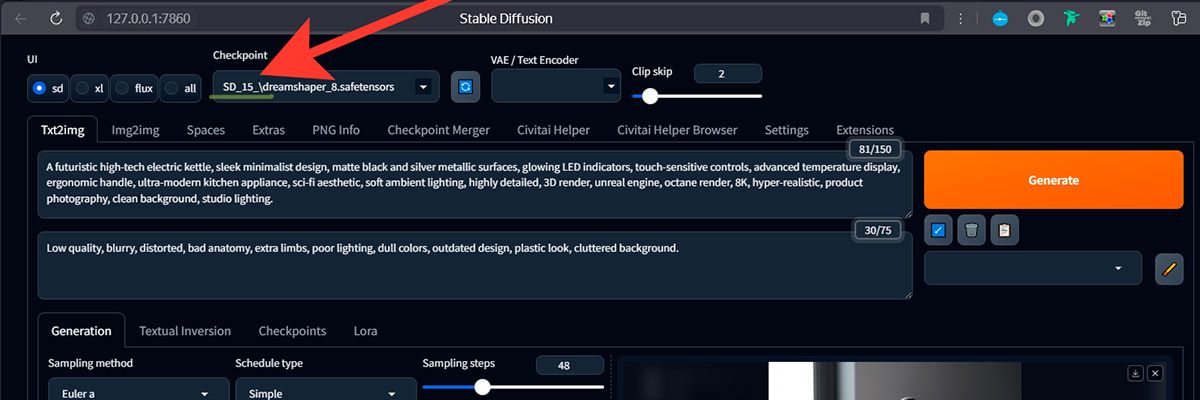Click into the positive prompt text box
This screenshot has width=1200, height=400.
475,184
